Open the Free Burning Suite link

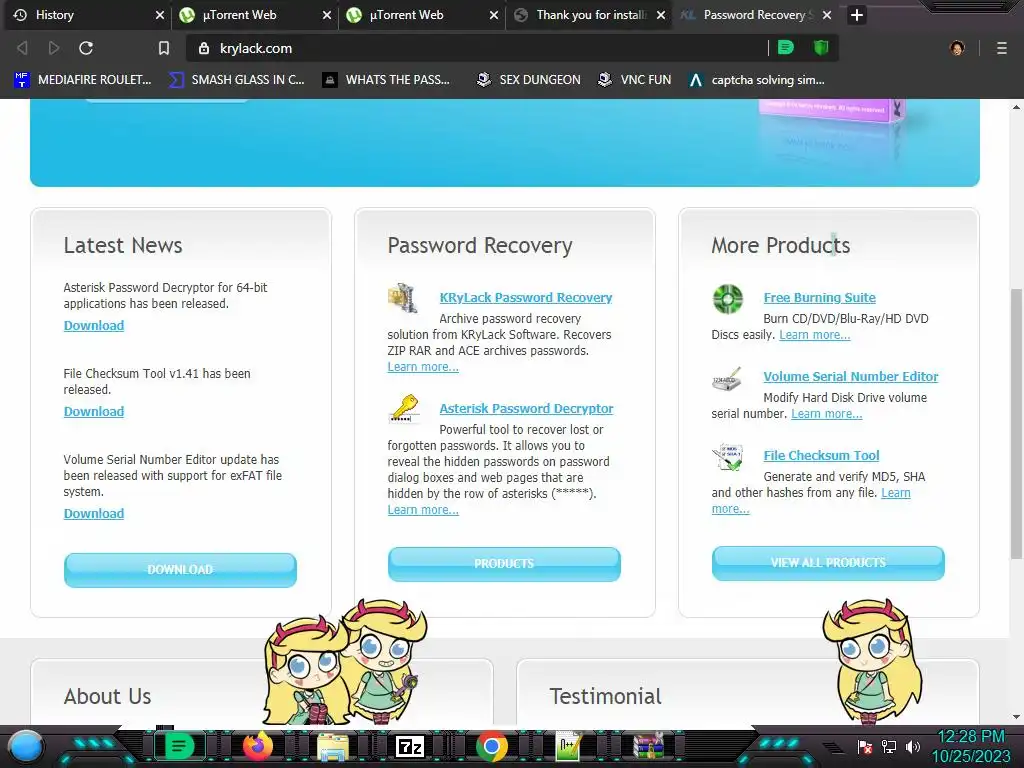point(820,298)
